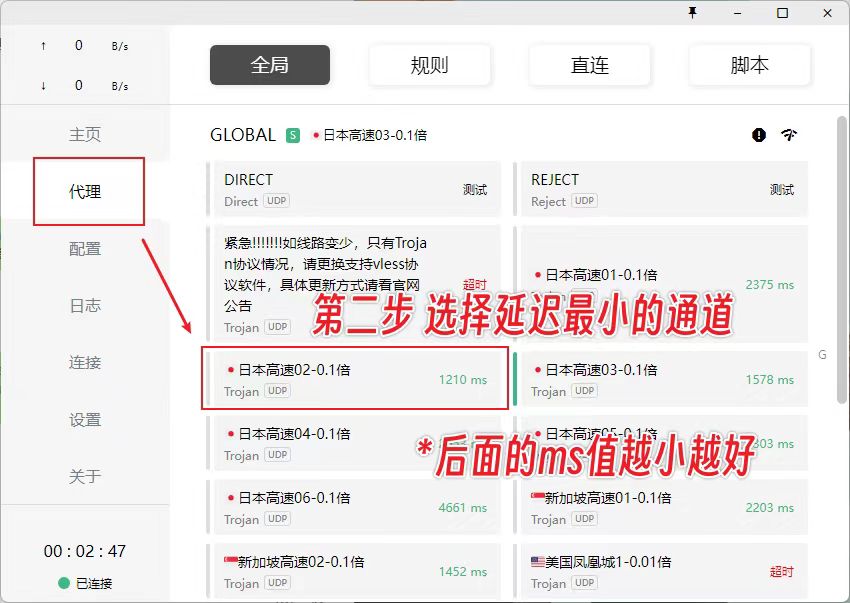Retest the 2375 ms delay value
Viewport: 850px width, 603px height.
coord(770,285)
